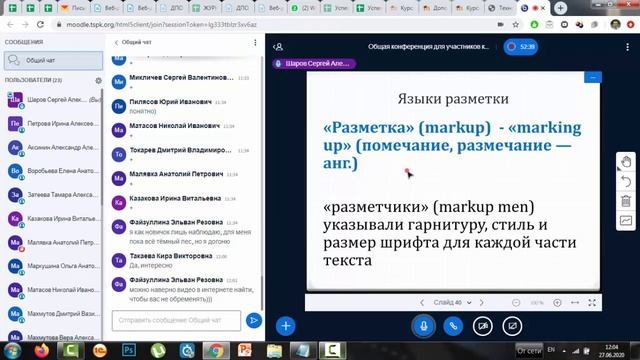640x360 pixels.
Task: Go back in browser history
Action: 11,24
